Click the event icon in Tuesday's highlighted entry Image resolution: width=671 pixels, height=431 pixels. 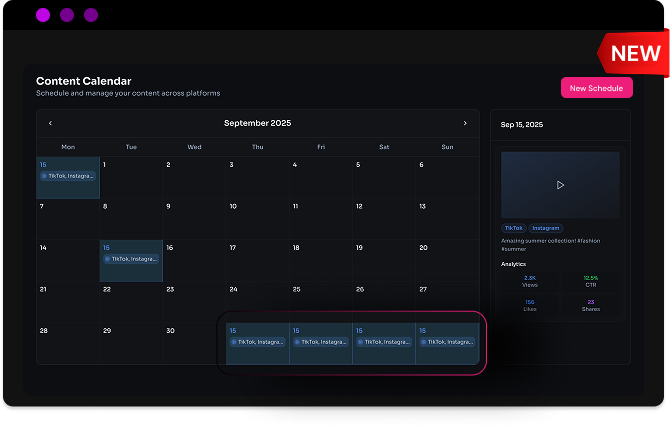click(107, 259)
